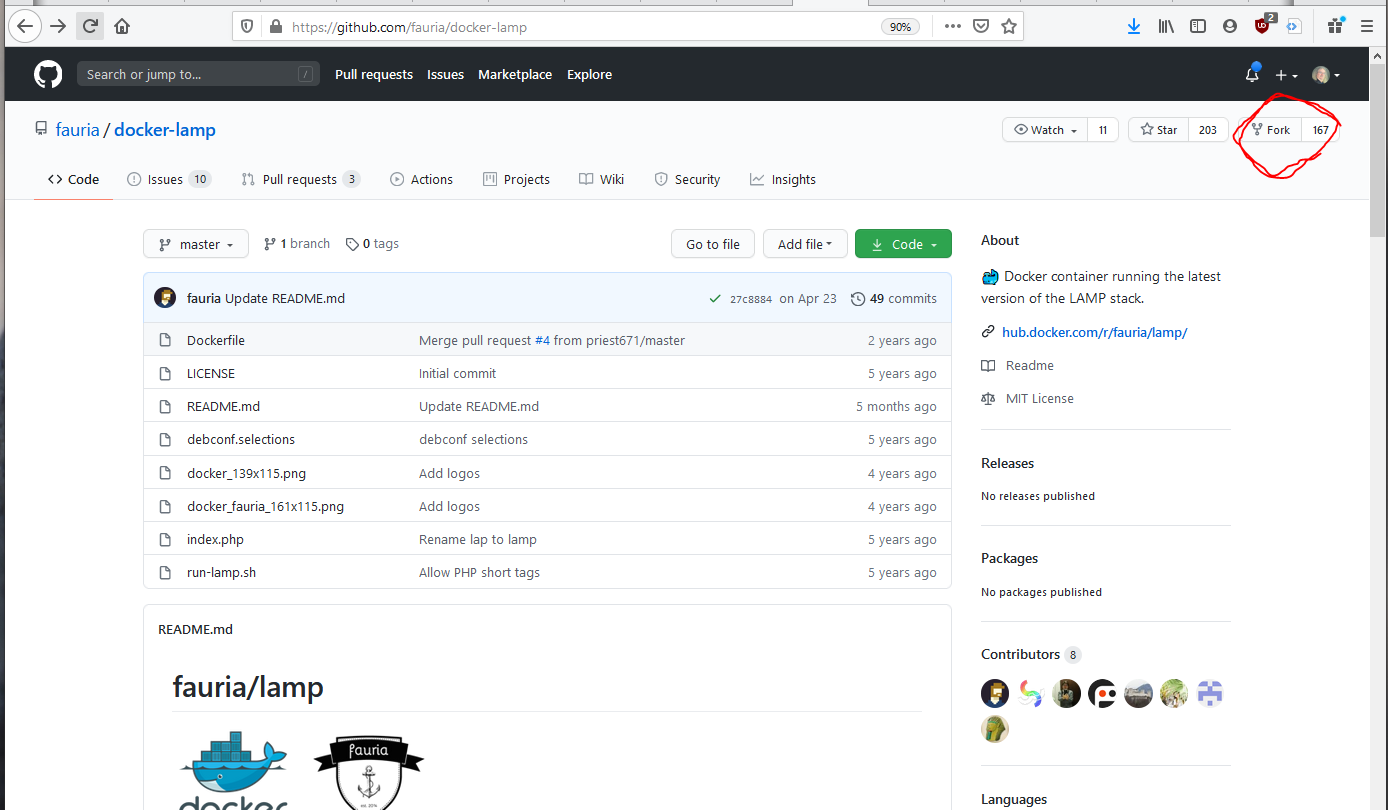
Task: Focus the Search or jump to field
Action: tap(198, 74)
